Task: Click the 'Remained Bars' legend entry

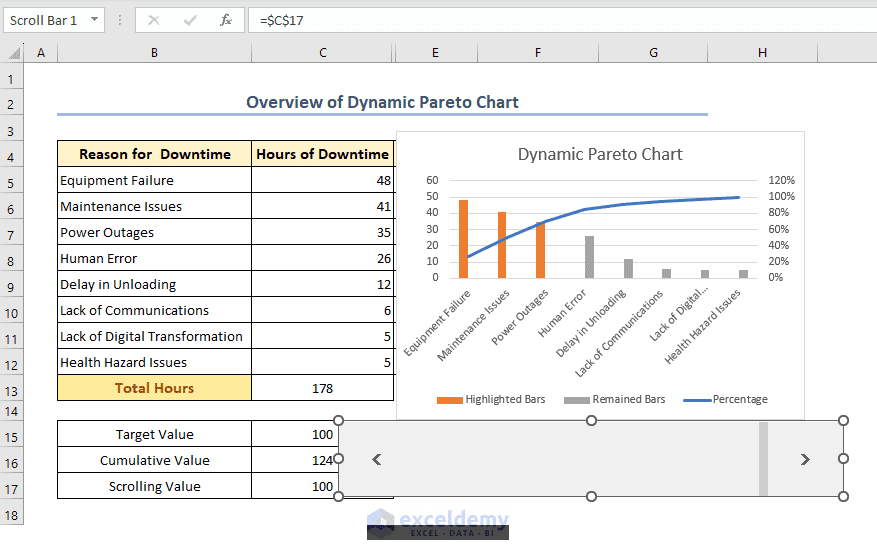Action: tap(615, 399)
